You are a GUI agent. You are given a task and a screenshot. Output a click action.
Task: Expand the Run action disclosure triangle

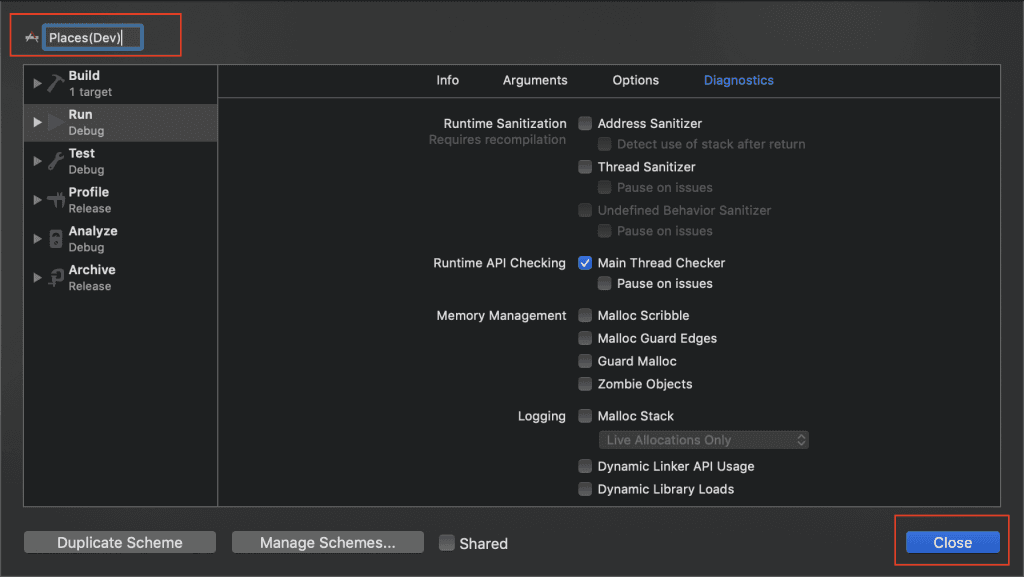point(37,122)
